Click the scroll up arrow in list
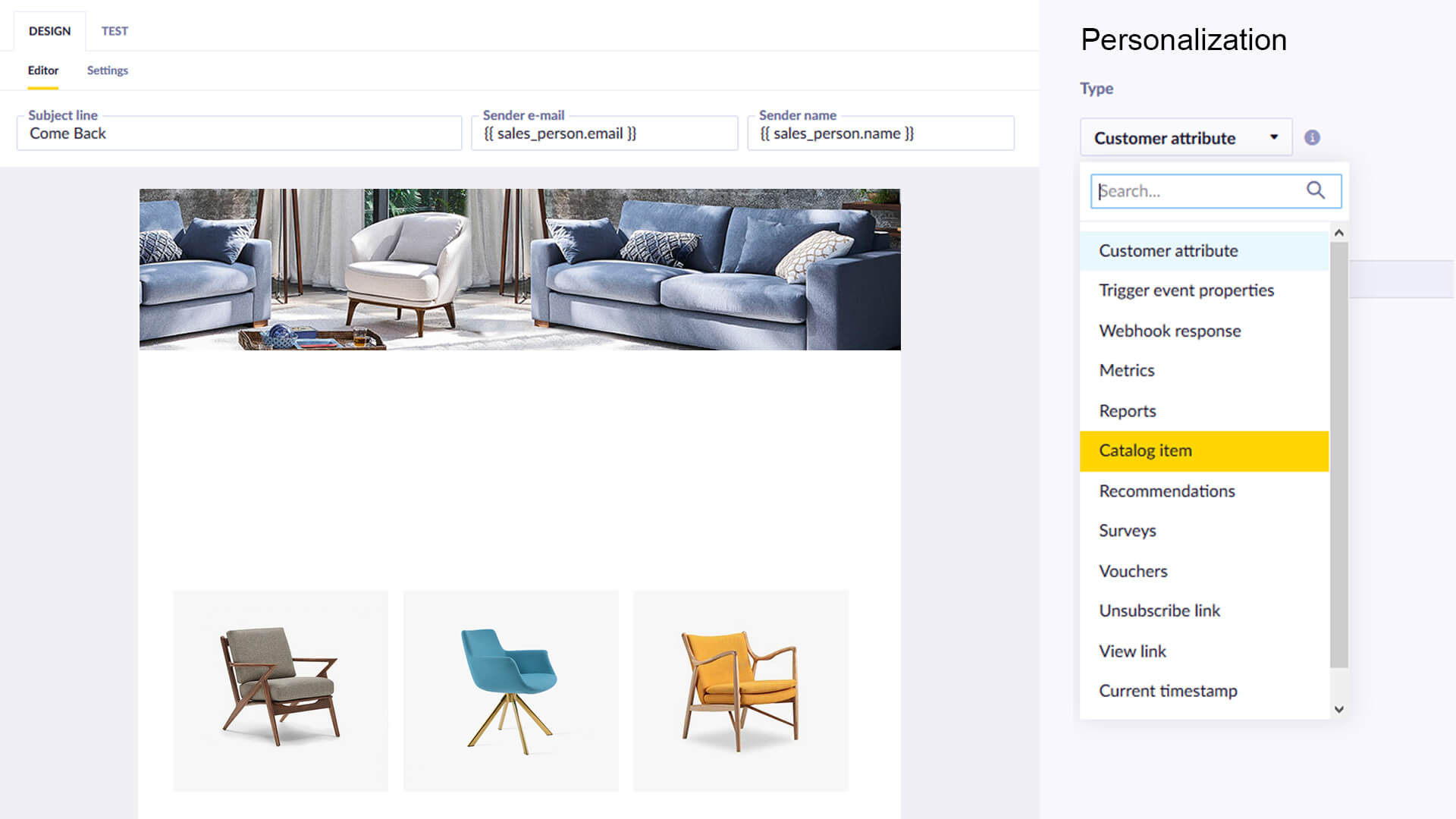The width and height of the screenshot is (1456, 819). 1339,233
